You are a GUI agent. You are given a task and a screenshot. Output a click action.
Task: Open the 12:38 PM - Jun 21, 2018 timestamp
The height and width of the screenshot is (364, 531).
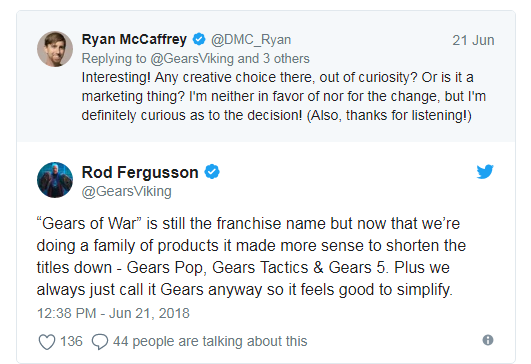coord(113,313)
